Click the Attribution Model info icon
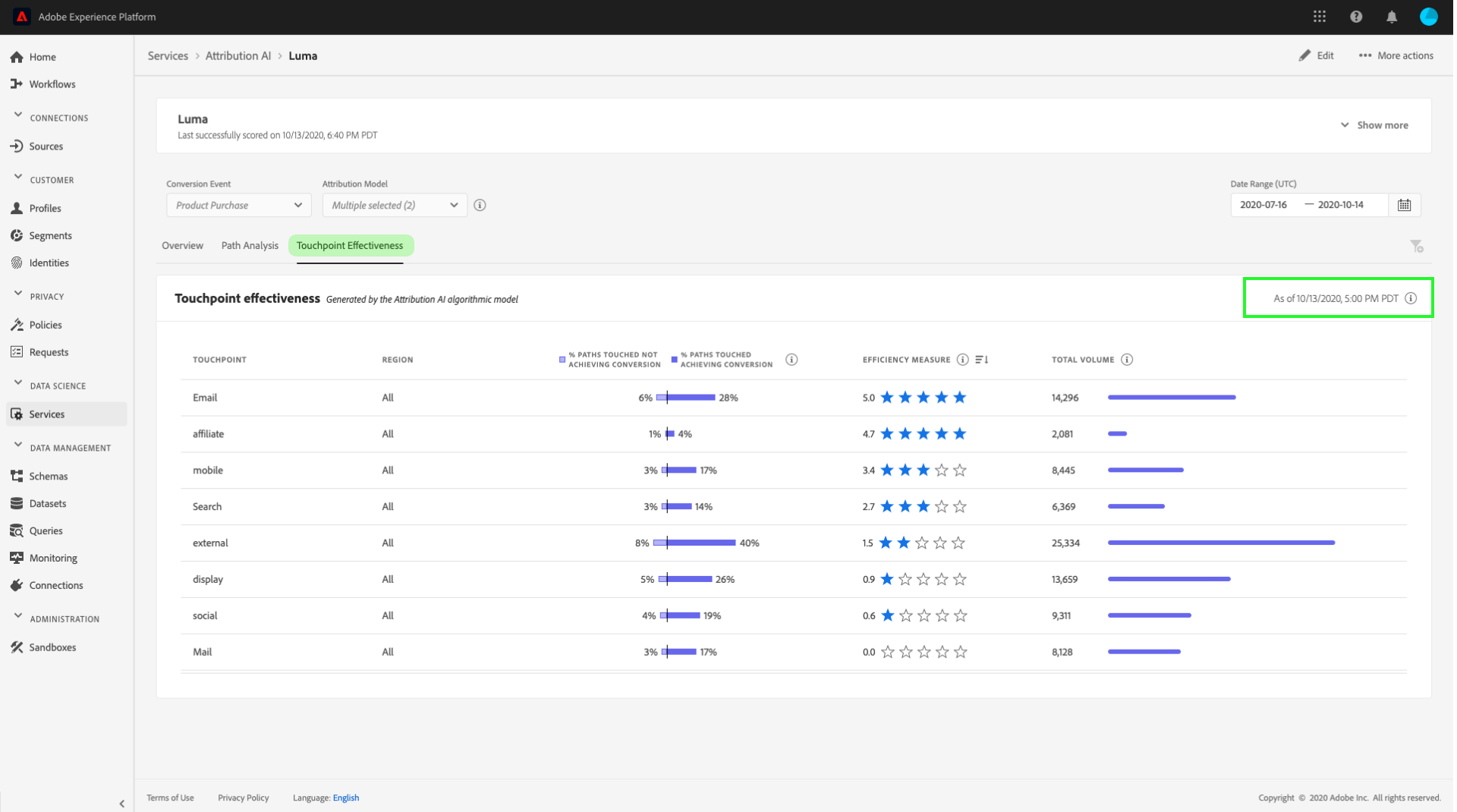 tap(480, 205)
